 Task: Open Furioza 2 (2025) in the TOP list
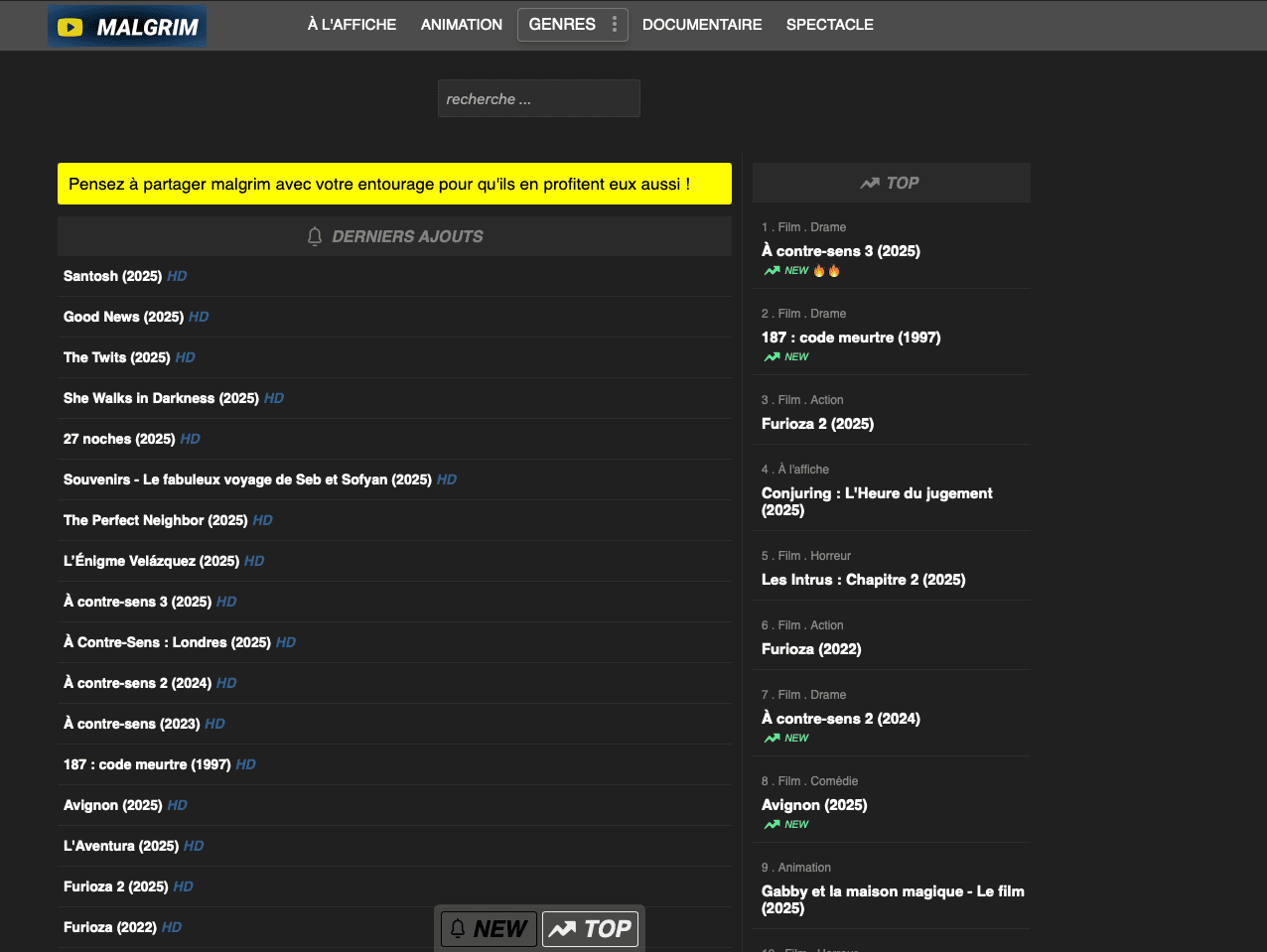click(x=817, y=424)
